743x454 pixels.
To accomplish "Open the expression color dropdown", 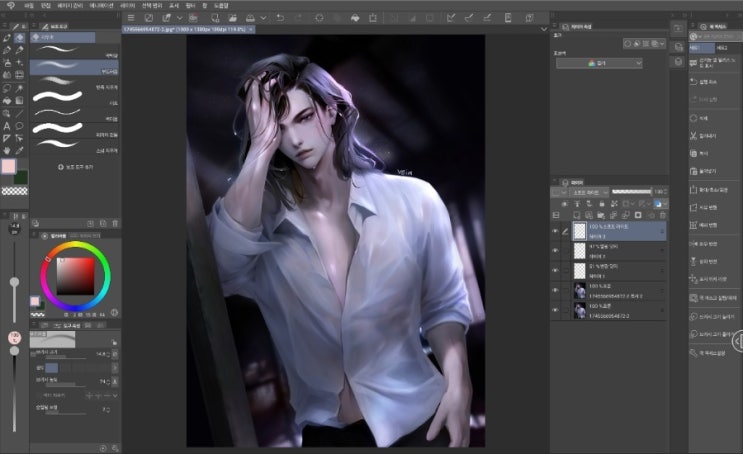I will coord(599,63).
